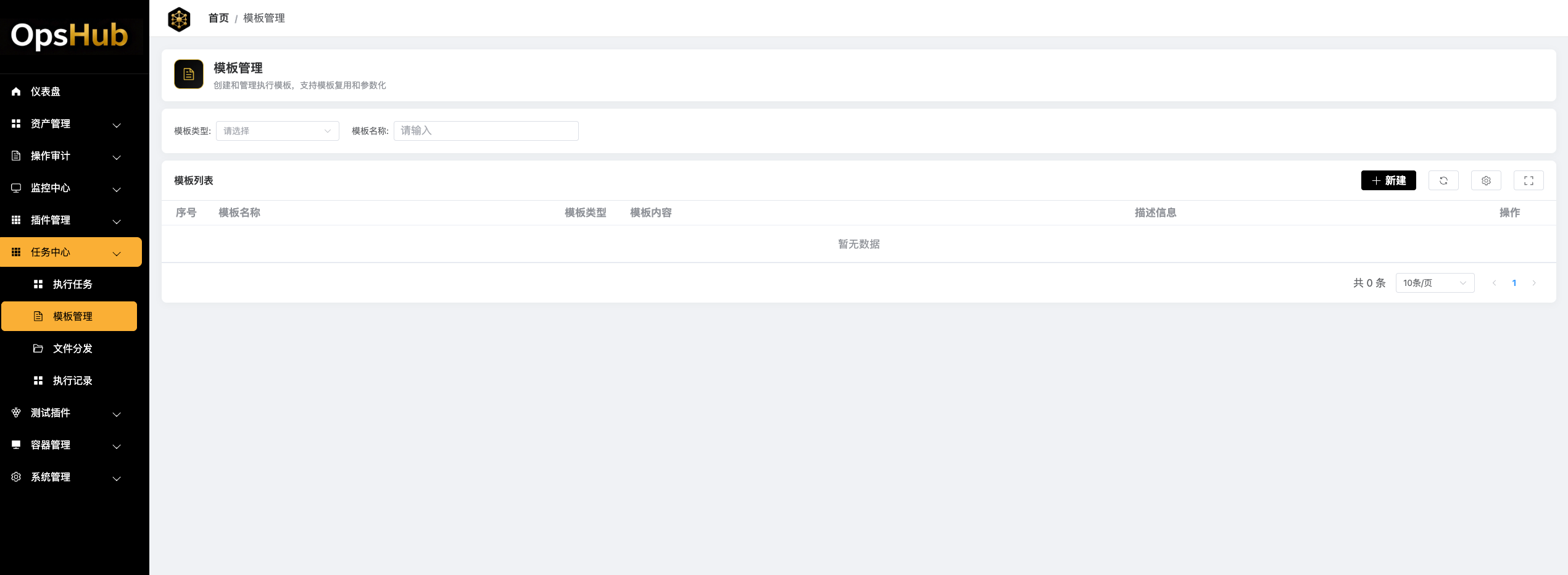Go to 执行记录 in sidebar
The height and width of the screenshot is (575, 1568).
tap(72, 380)
